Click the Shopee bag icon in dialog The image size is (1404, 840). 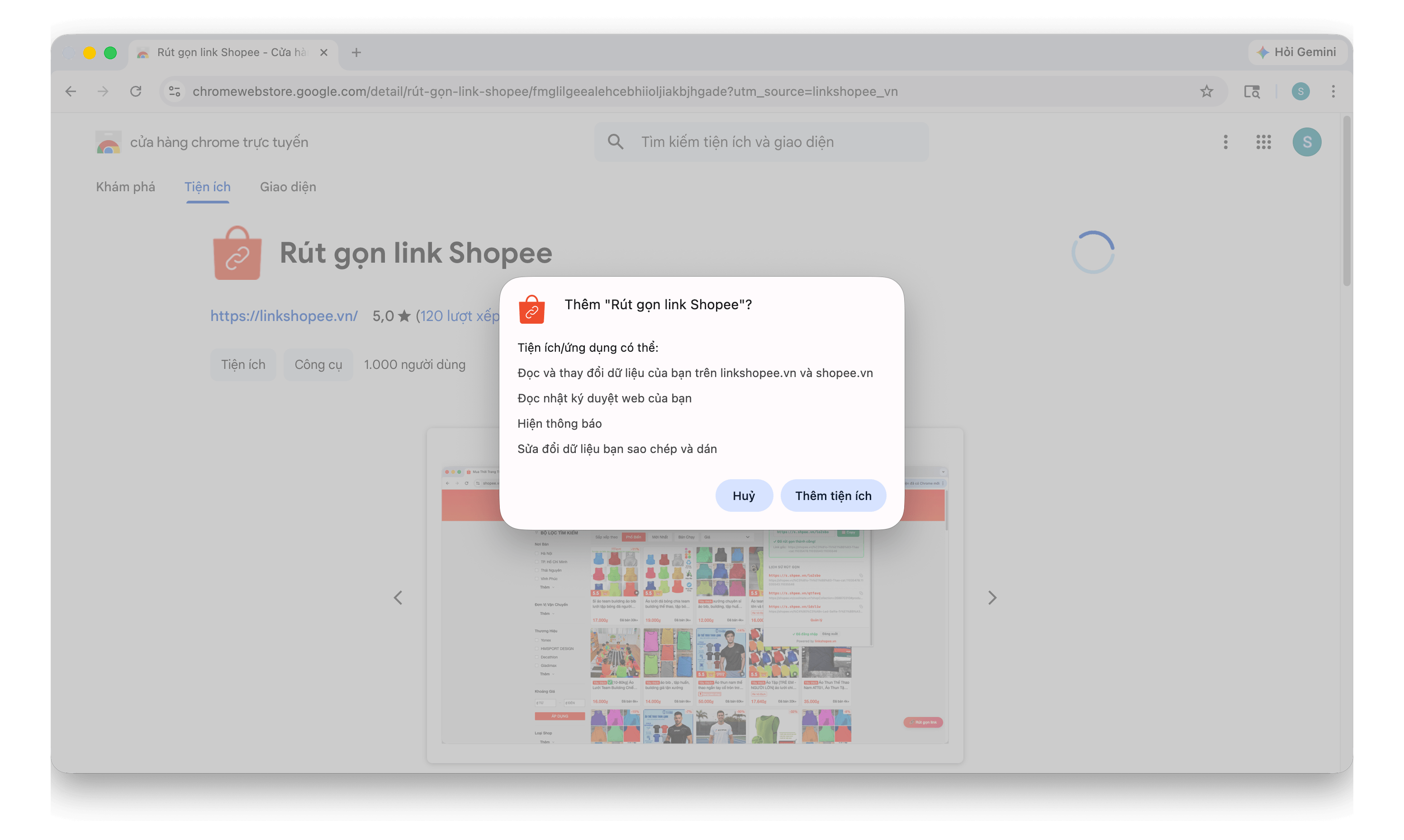click(x=531, y=309)
